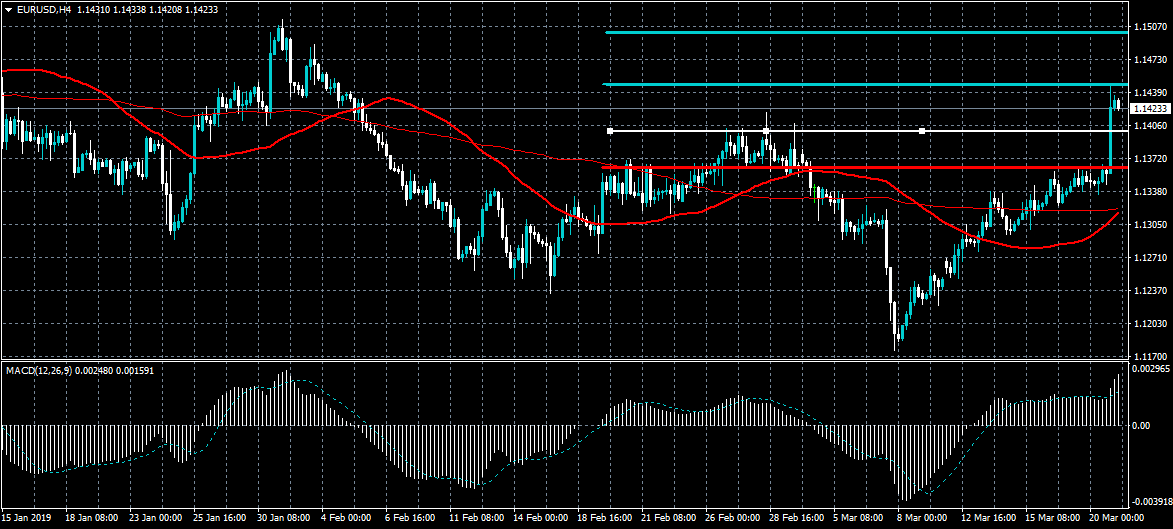Select the upper cyan horizontal line near 1.15070
1173x529 pixels.
tap(866, 32)
